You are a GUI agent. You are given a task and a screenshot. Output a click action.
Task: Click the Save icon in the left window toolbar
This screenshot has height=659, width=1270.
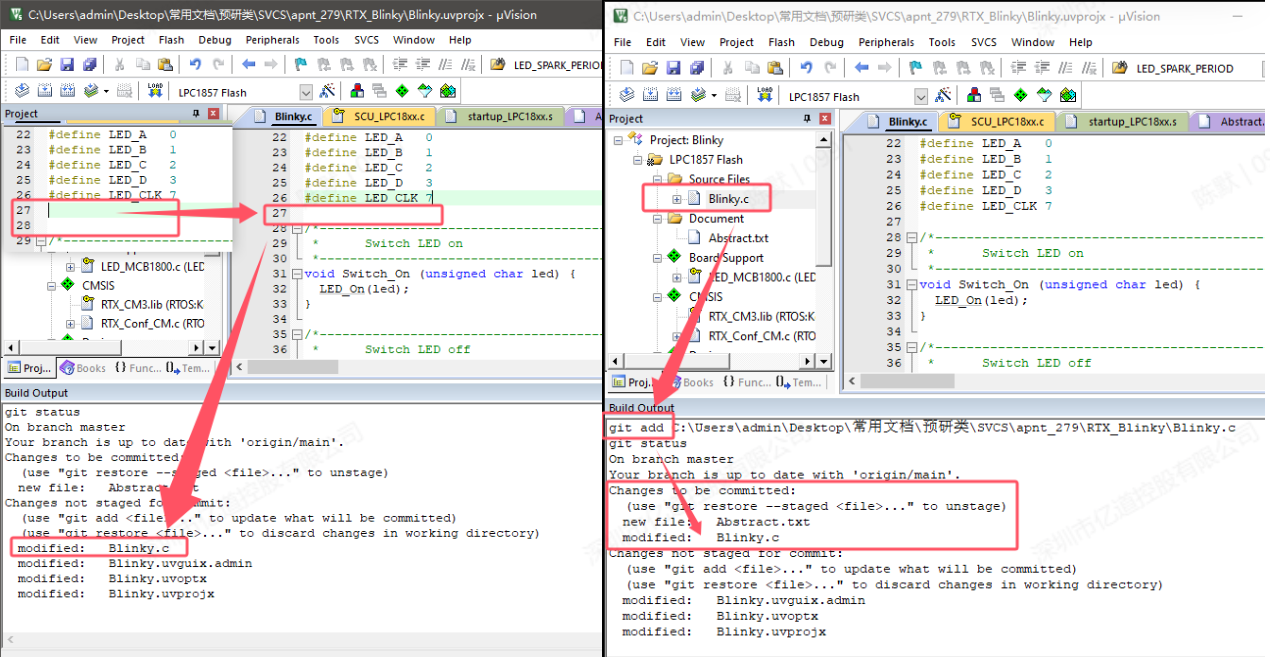coord(67,65)
